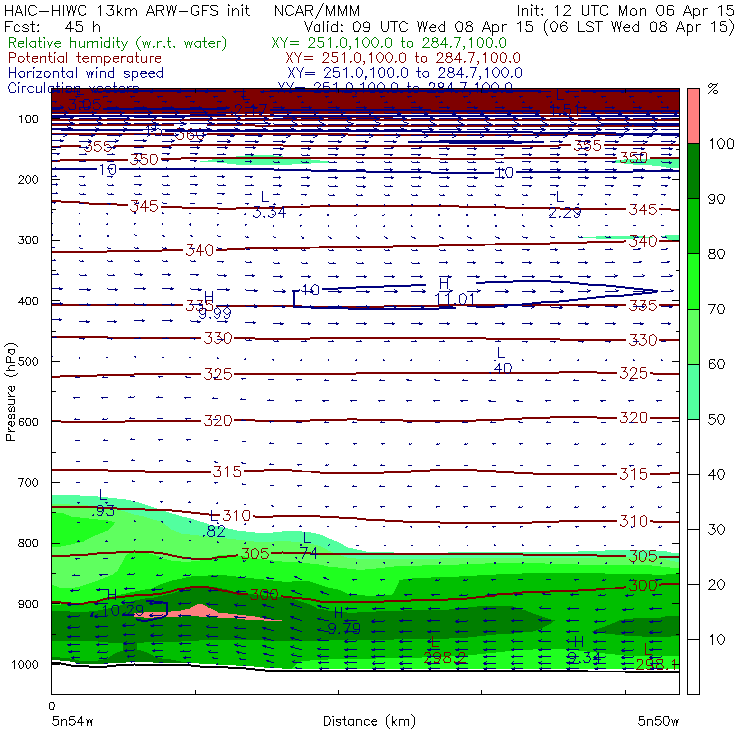The width and height of the screenshot is (740, 740).
Task: Click the '9.99' wind maximum label
Action: [215, 313]
